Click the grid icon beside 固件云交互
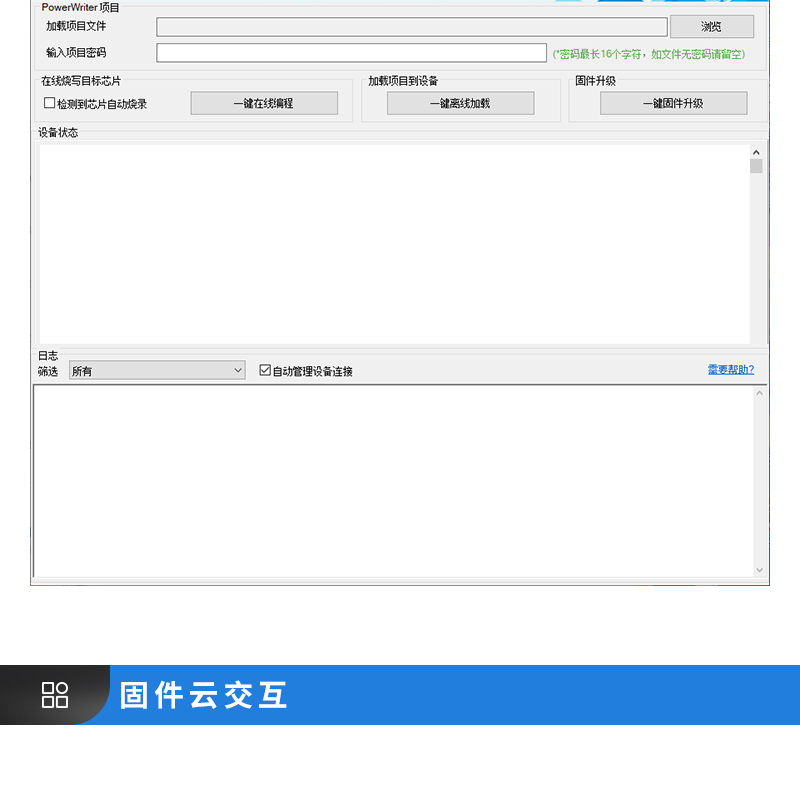Viewport: 800px width, 800px height. click(55, 694)
